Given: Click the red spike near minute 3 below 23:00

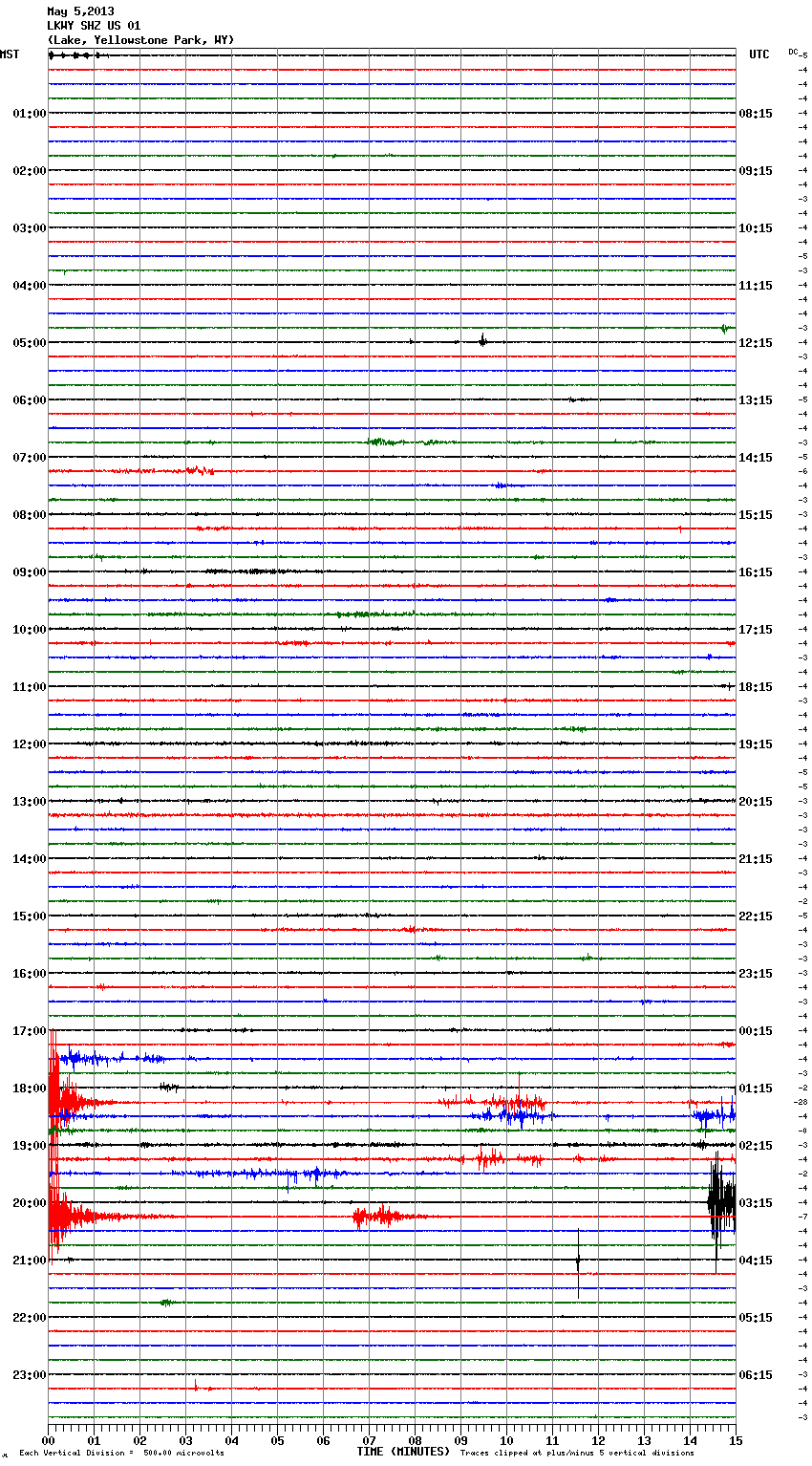Looking at the screenshot, I should (x=195, y=1385).
